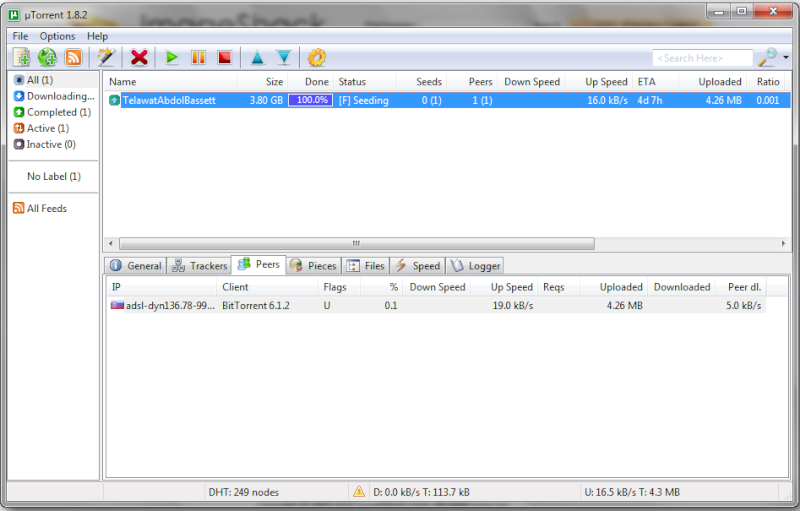Pause torrent with orange pause icon
Viewport: 800px width, 511px height.
pyautogui.click(x=198, y=58)
